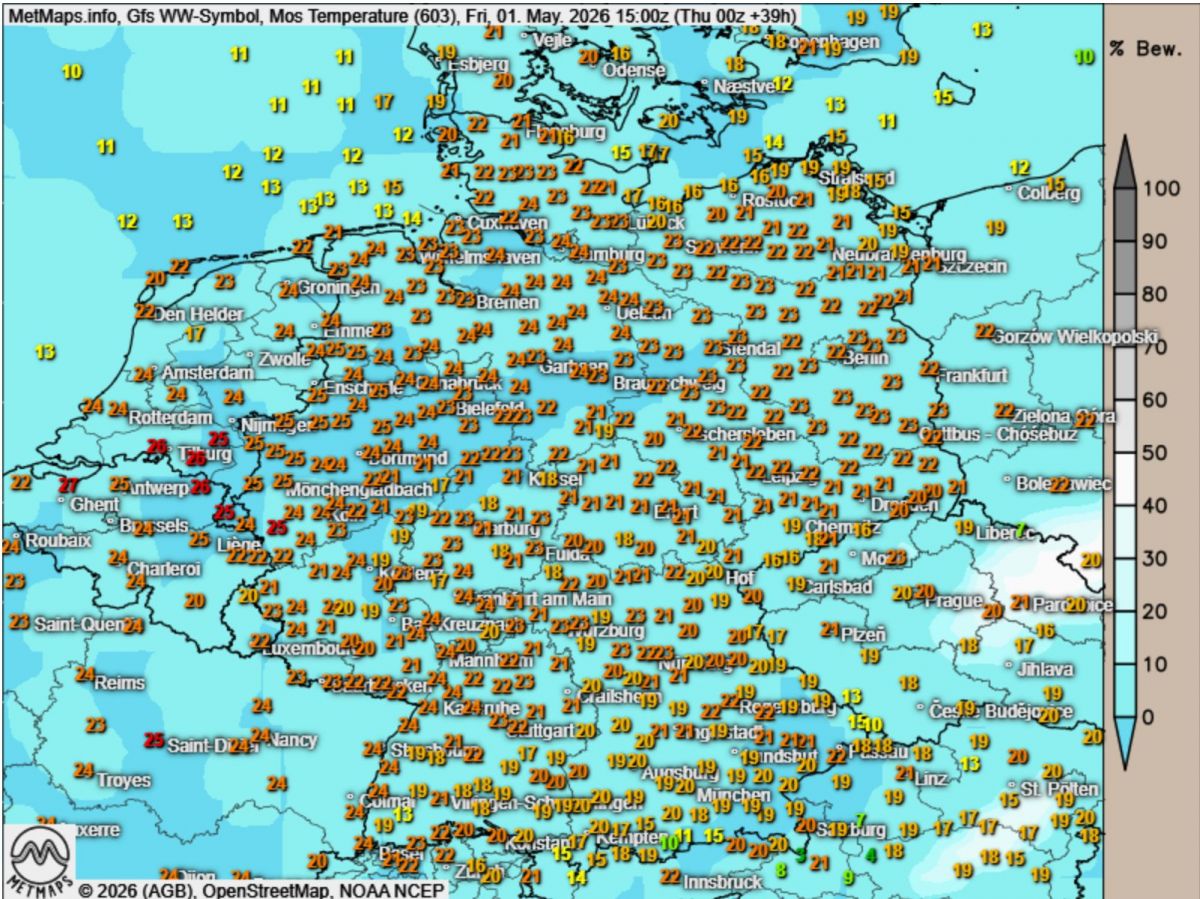Click the red 25 marker beside Saint-Dizier
The height and width of the screenshot is (899, 1200).
(x=154, y=741)
